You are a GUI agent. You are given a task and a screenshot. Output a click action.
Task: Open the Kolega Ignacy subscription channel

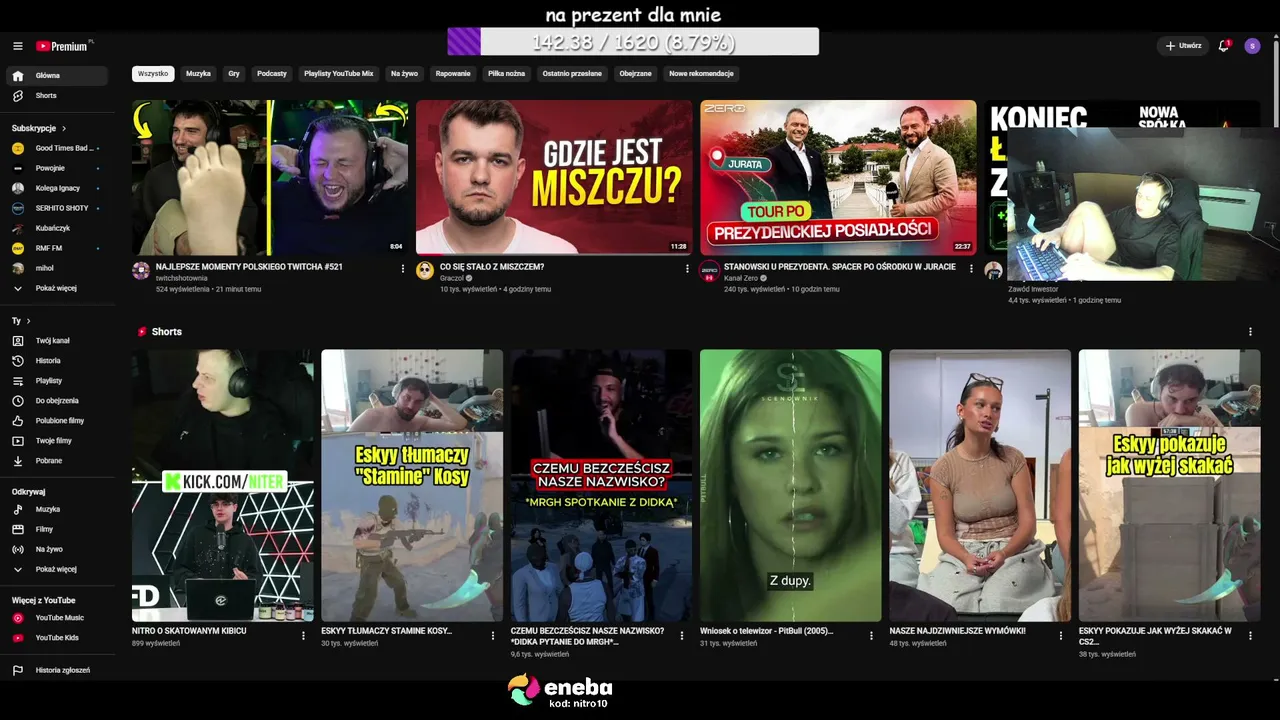click(57, 188)
